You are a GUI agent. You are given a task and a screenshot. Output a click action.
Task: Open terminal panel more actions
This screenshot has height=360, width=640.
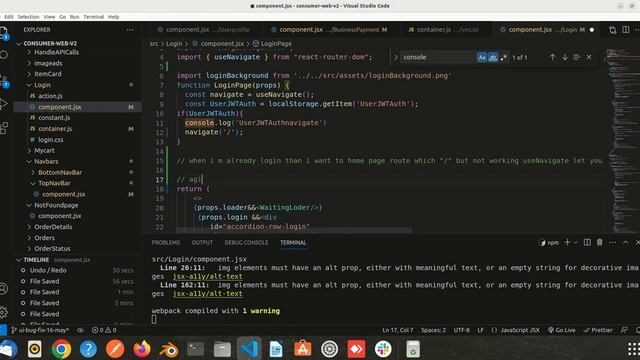point(613,242)
